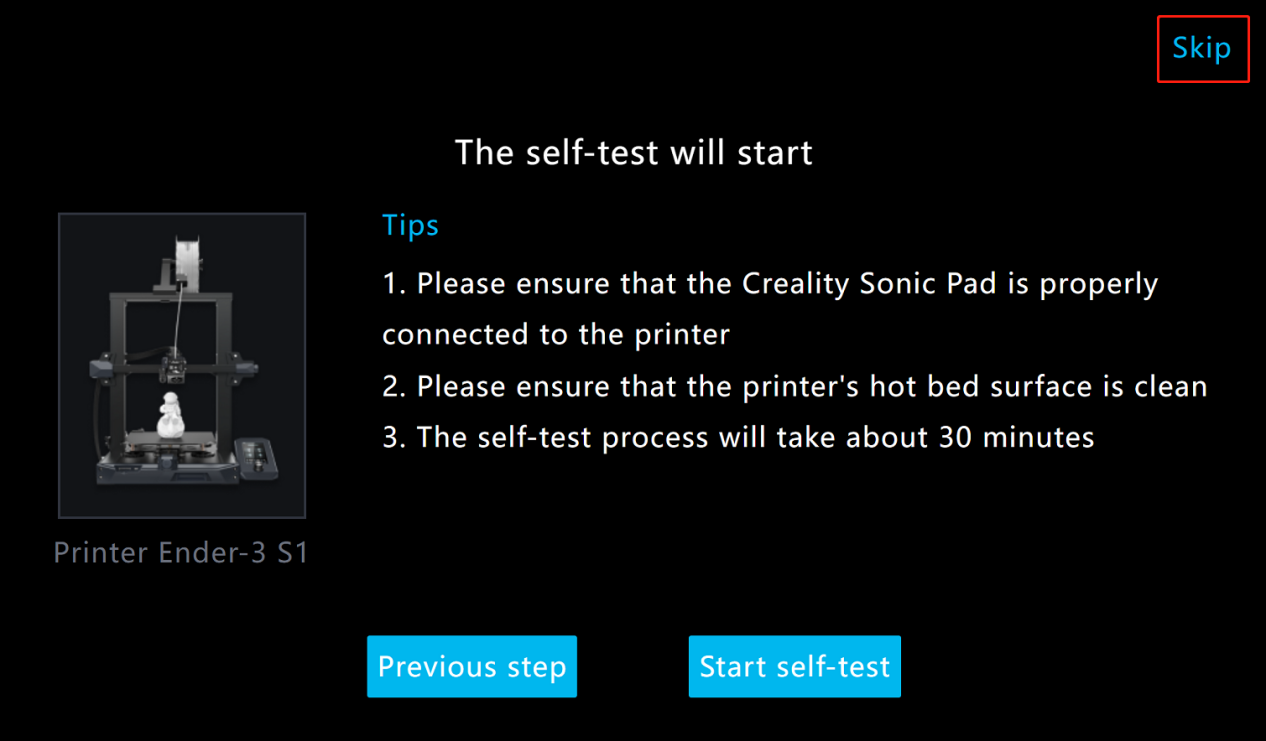Click "connected to the printer" text line
This screenshot has width=1266, height=741.
point(556,334)
